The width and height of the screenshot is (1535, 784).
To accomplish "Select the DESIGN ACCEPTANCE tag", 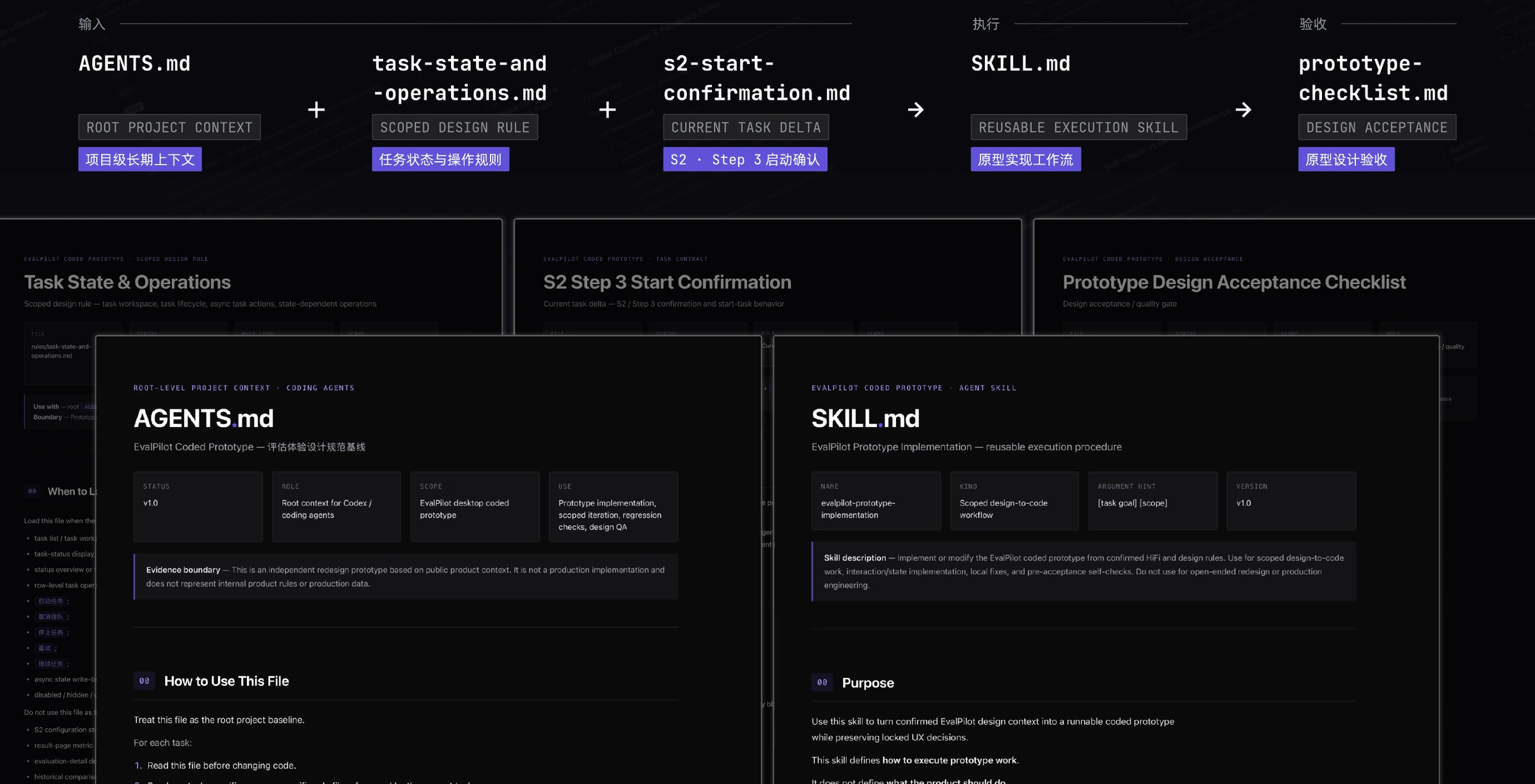I will (1377, 127).
